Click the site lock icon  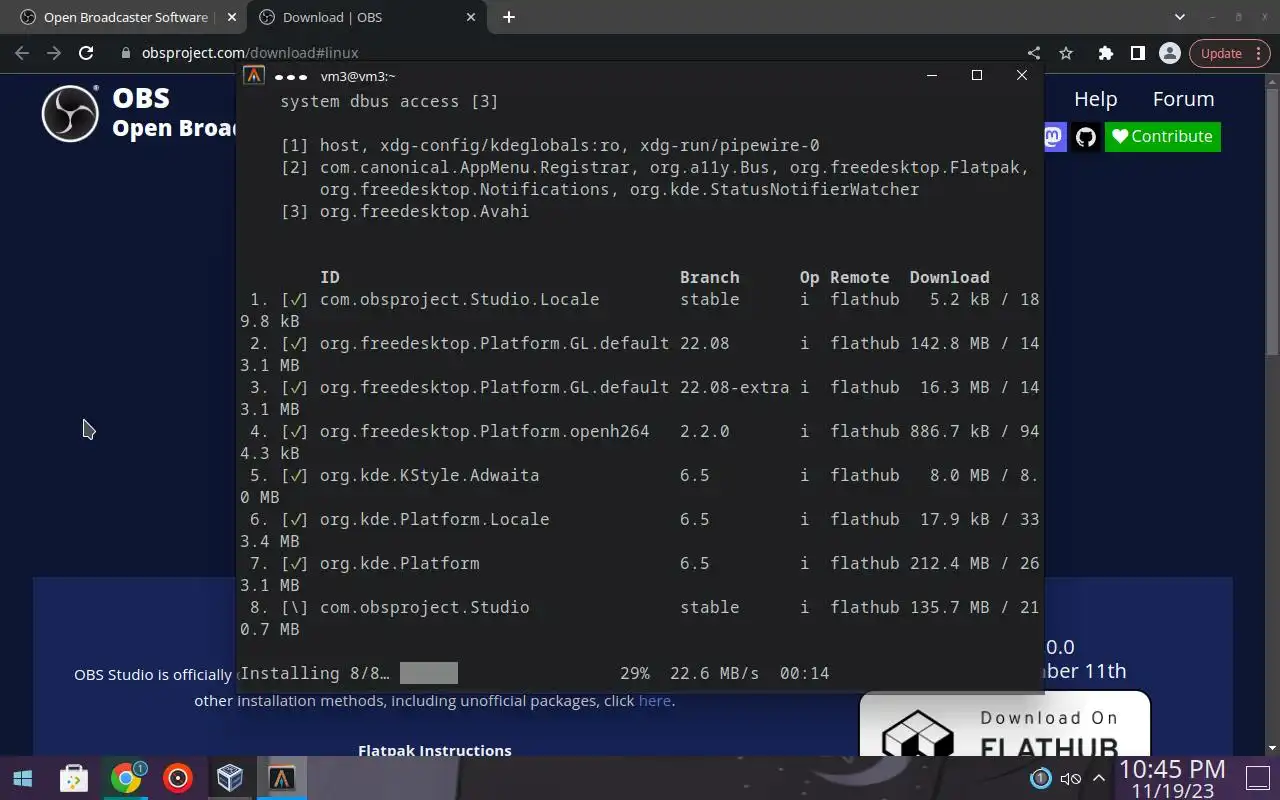(x=125, y=53)
